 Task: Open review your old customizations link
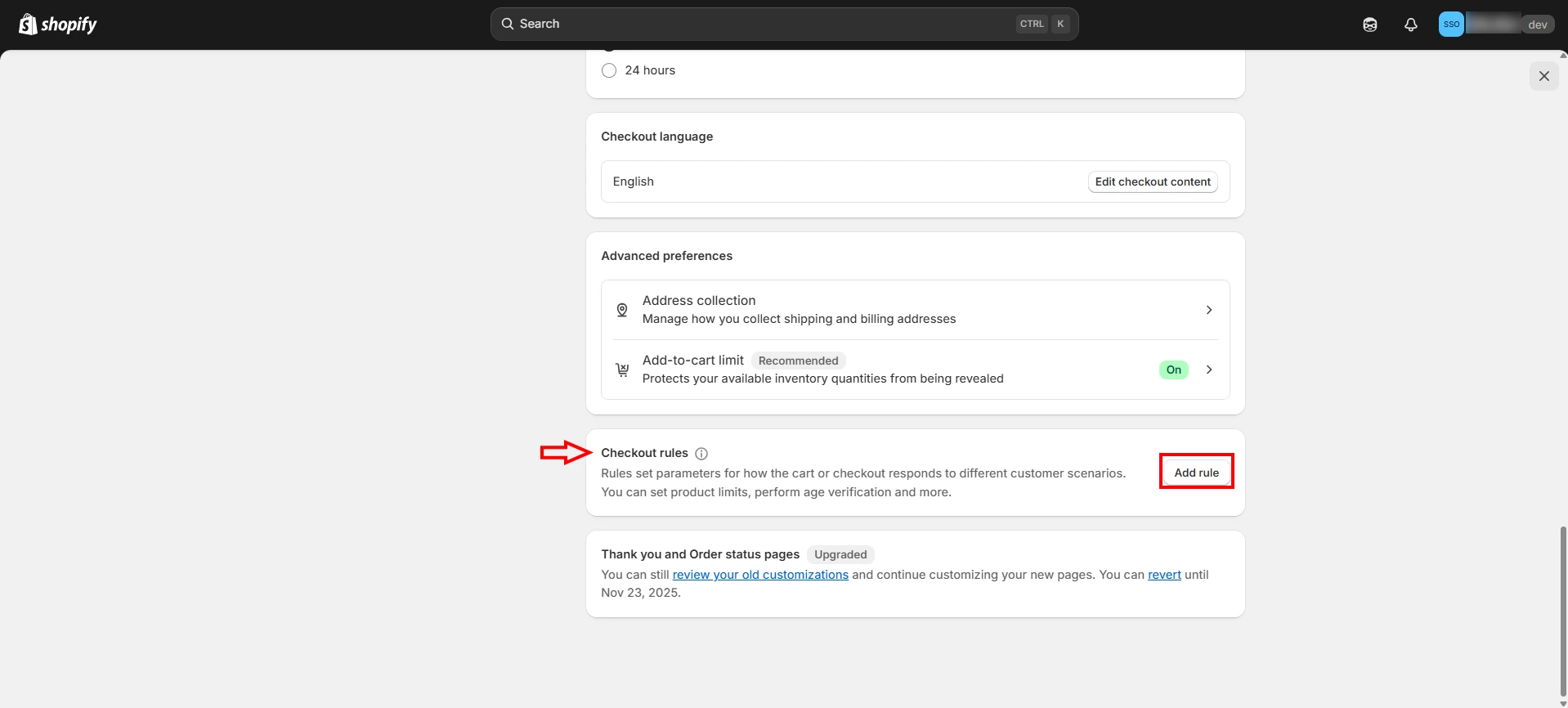pos(760,575)
